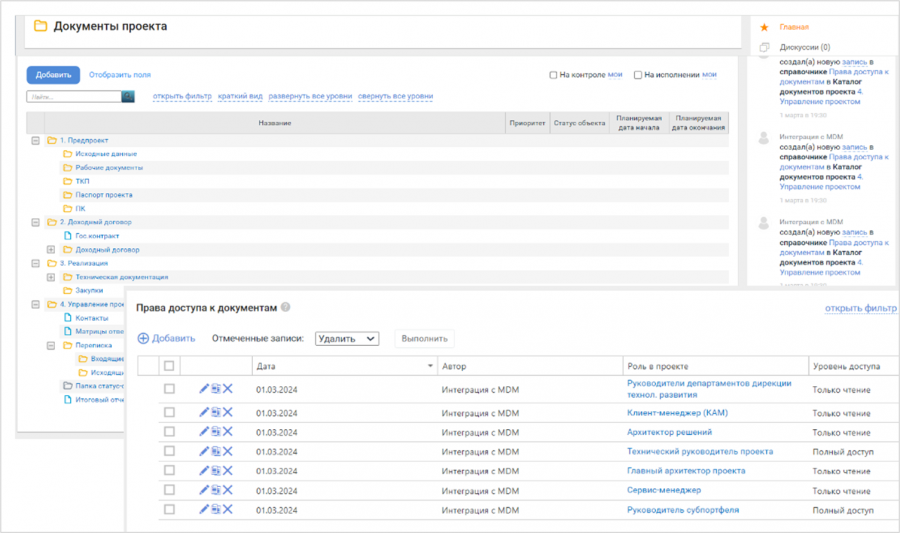Copy the Сервис-менеджер access record

coord(216,490)
